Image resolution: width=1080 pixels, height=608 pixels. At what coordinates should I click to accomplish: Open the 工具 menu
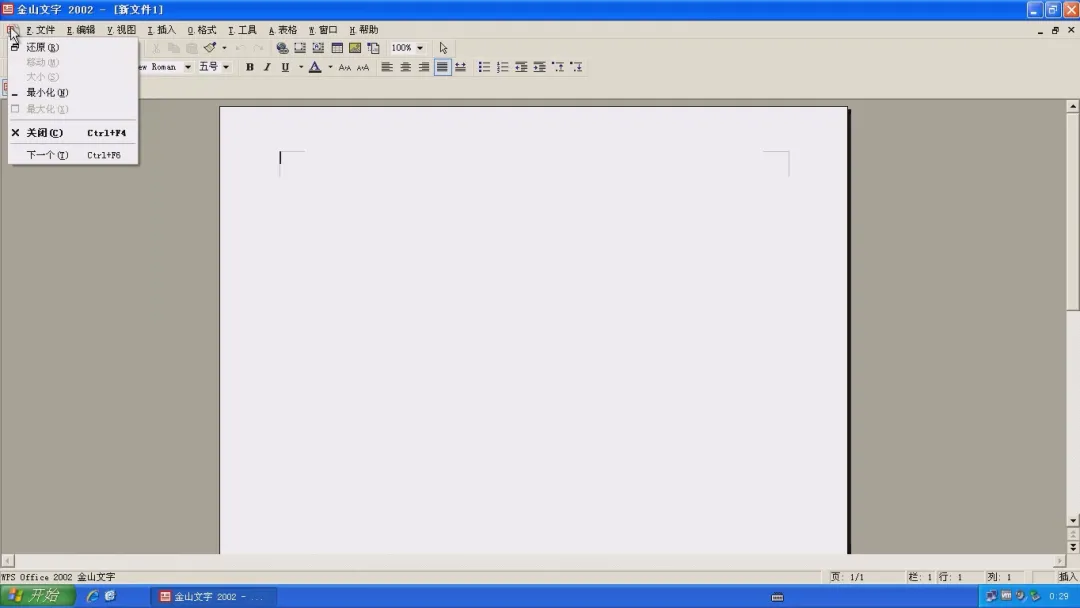pos(242,30)
